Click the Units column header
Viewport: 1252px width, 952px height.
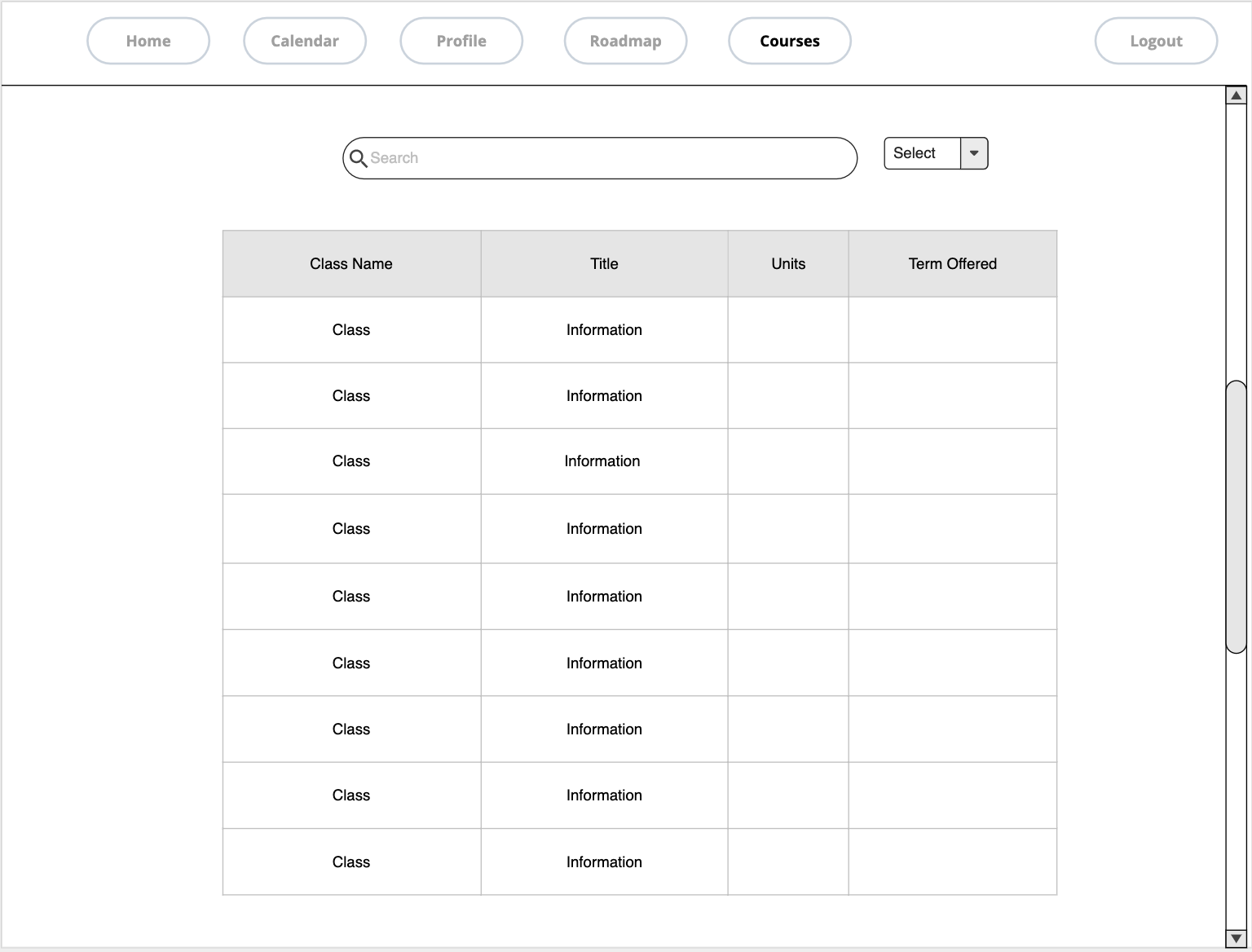click(788, 263)
